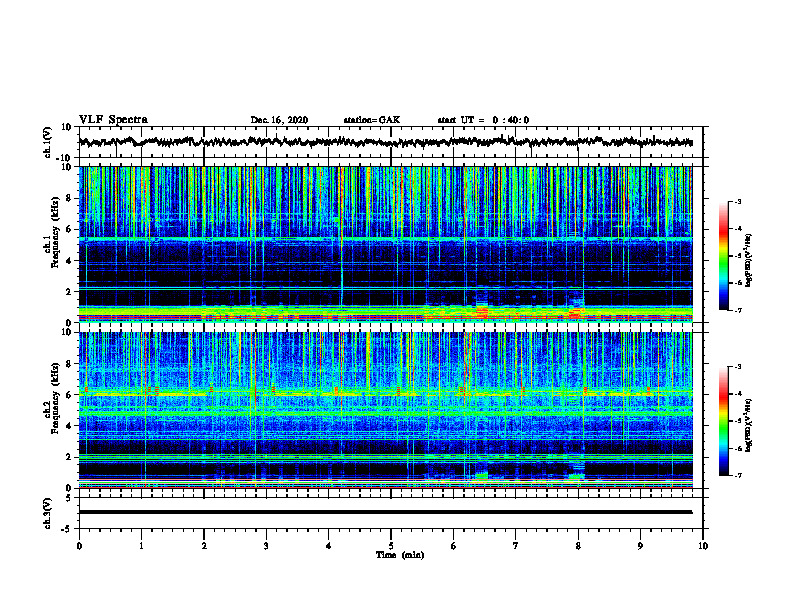The height and width of the screenshot is (612, 792).
Task: Click the ch.1 spectrogram color scale bar
Action: [x=723, y=256]
